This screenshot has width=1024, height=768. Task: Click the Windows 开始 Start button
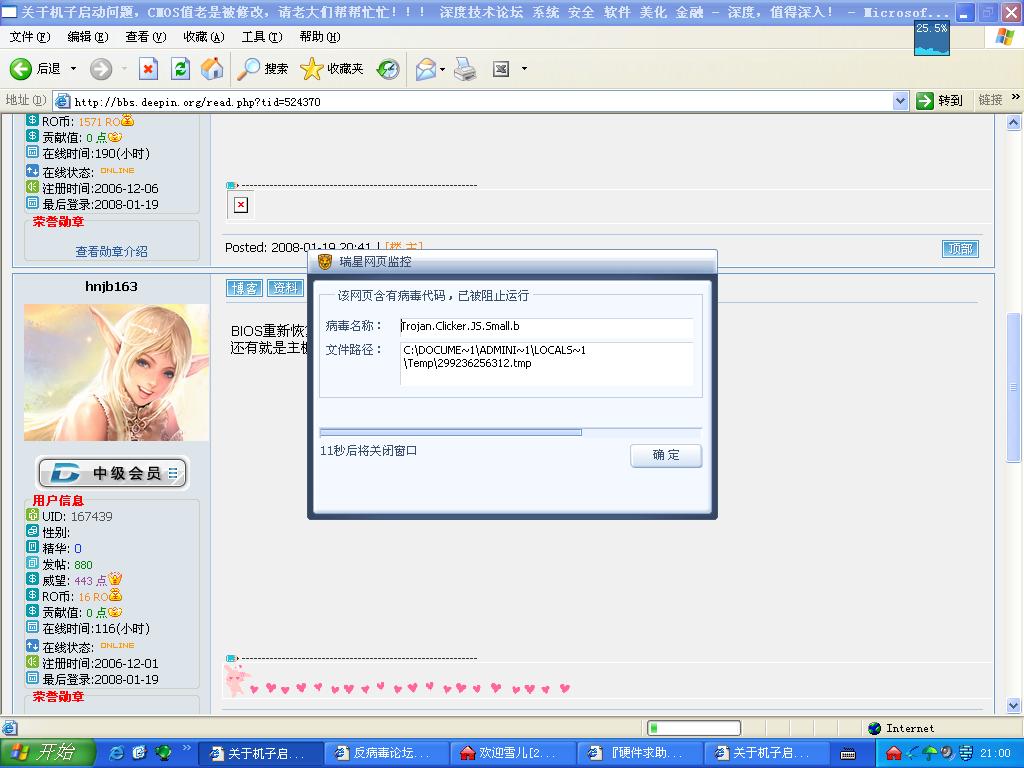[x=47, y=753]
